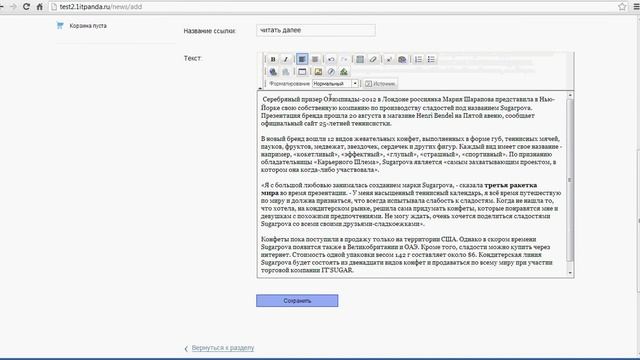Redo the edit in the editor toolbar
Image resolution: width=640 pixels, height=360 pixels.
click(344, 60)
